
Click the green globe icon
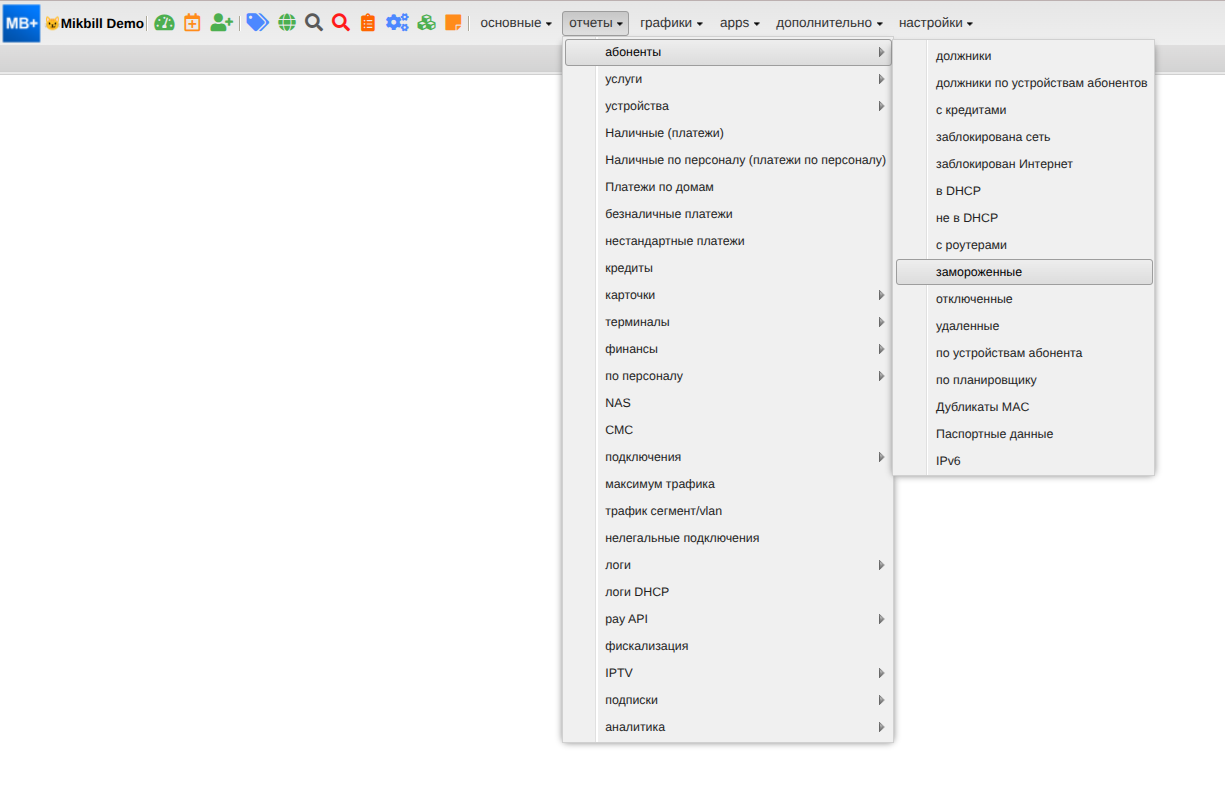tap(287, 22)
